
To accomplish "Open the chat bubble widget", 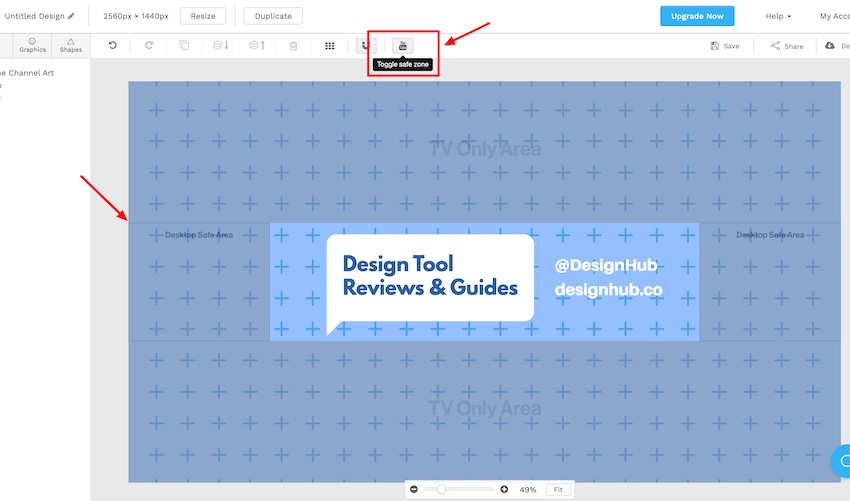I will coord(842,461).
